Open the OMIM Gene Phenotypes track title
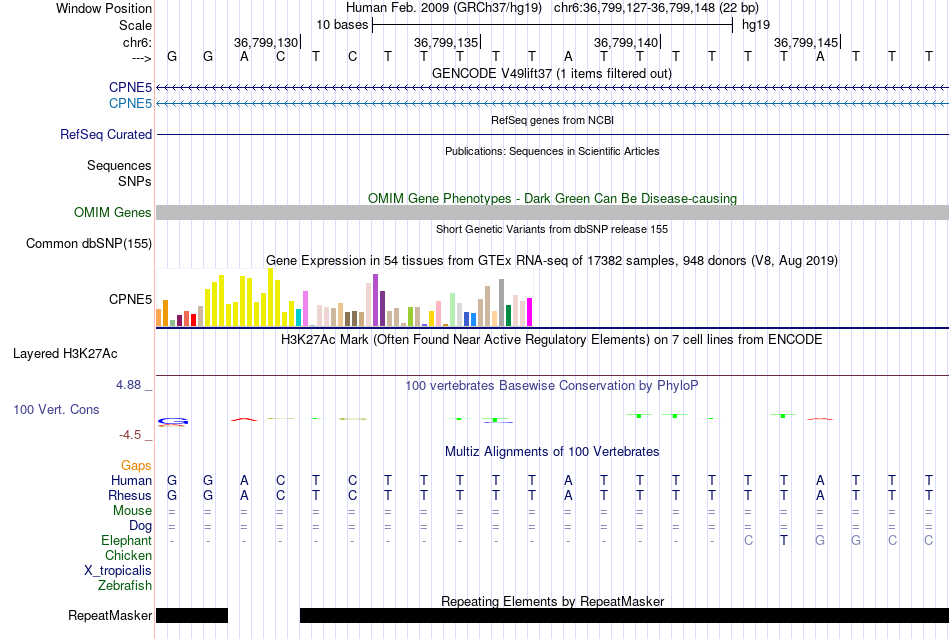 tap(552, 198)
